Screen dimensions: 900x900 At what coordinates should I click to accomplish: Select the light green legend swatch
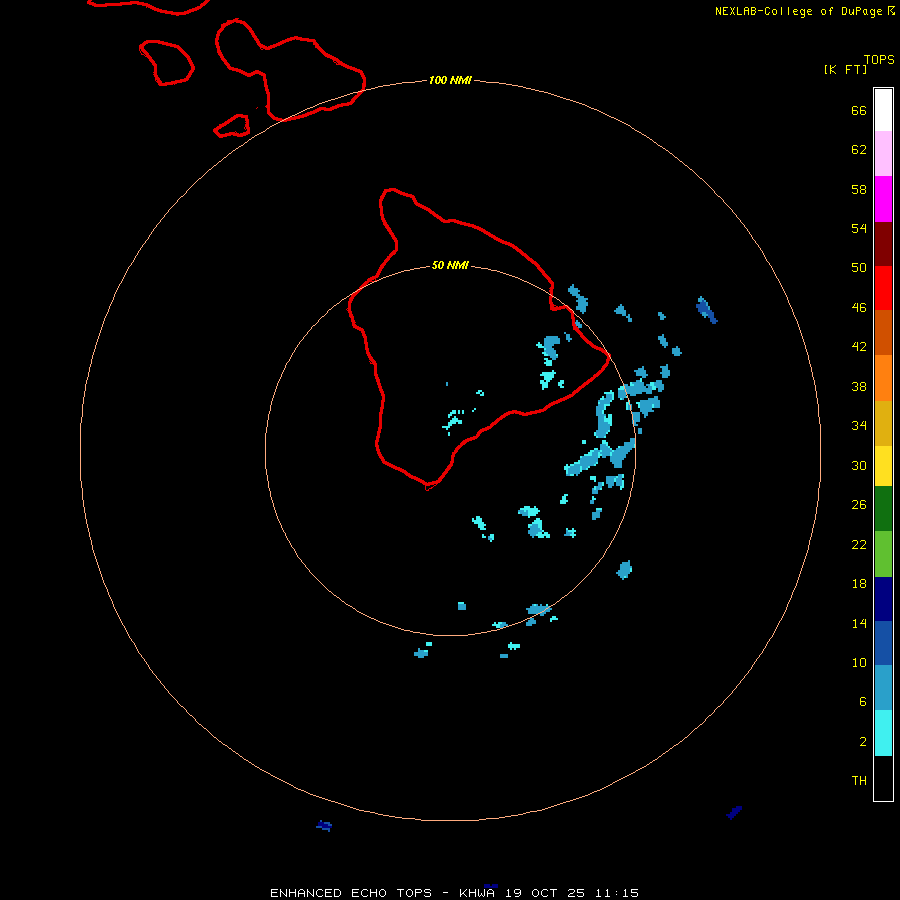(883, 554)
